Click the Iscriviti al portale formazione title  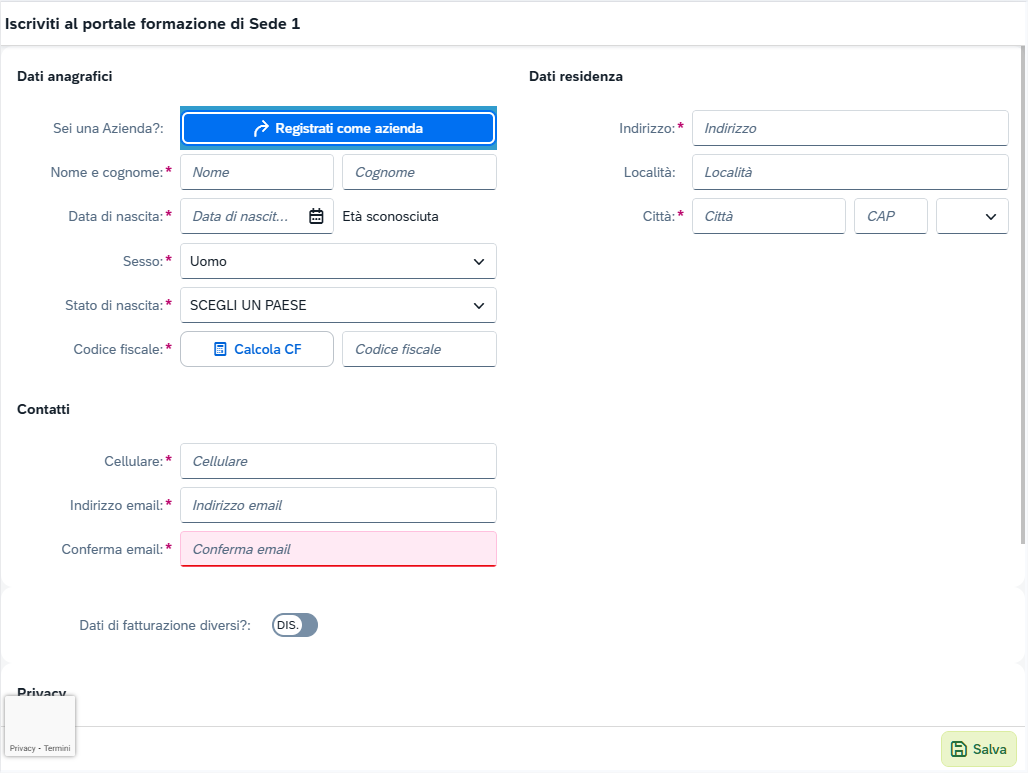152,24
